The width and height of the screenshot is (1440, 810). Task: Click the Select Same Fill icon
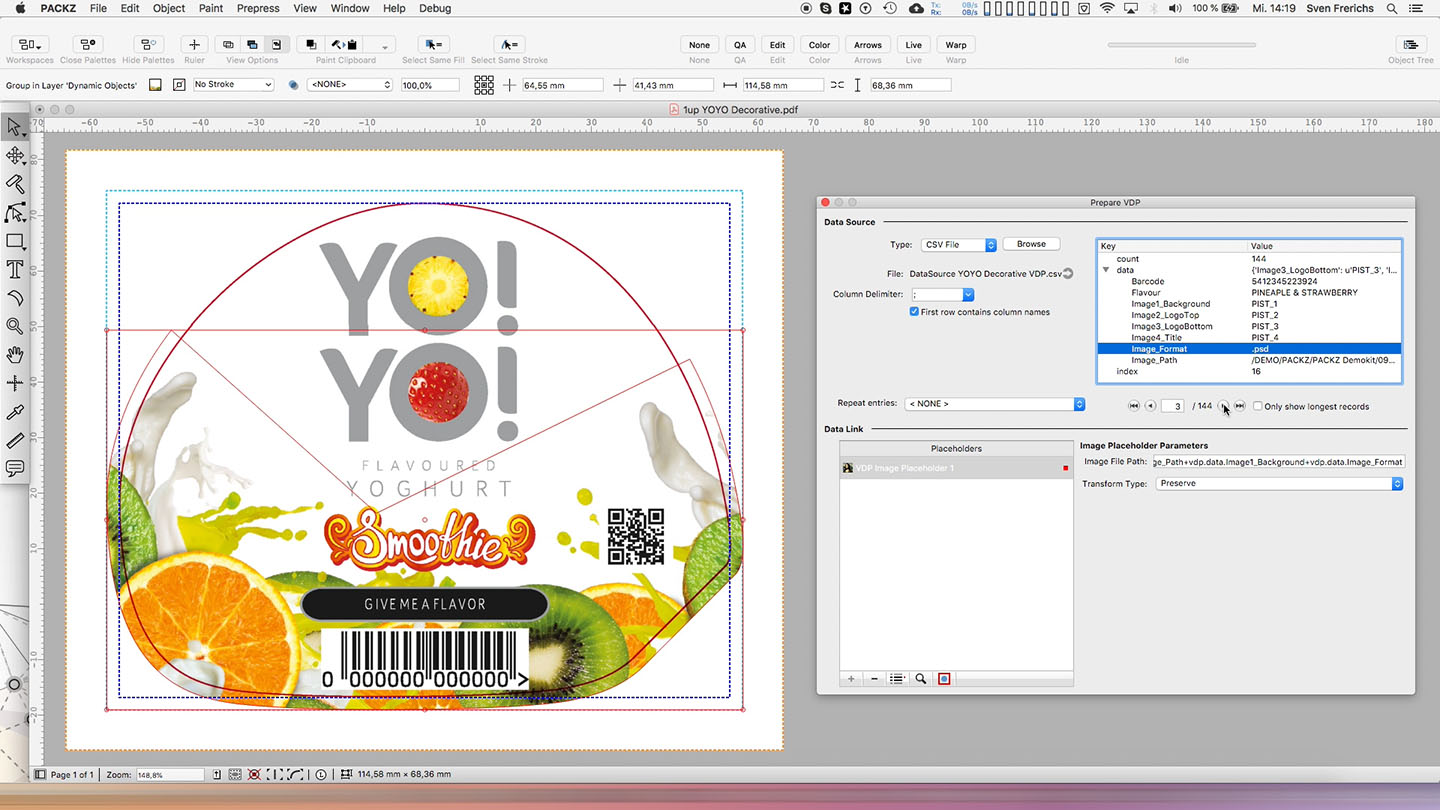pos(433,45)
